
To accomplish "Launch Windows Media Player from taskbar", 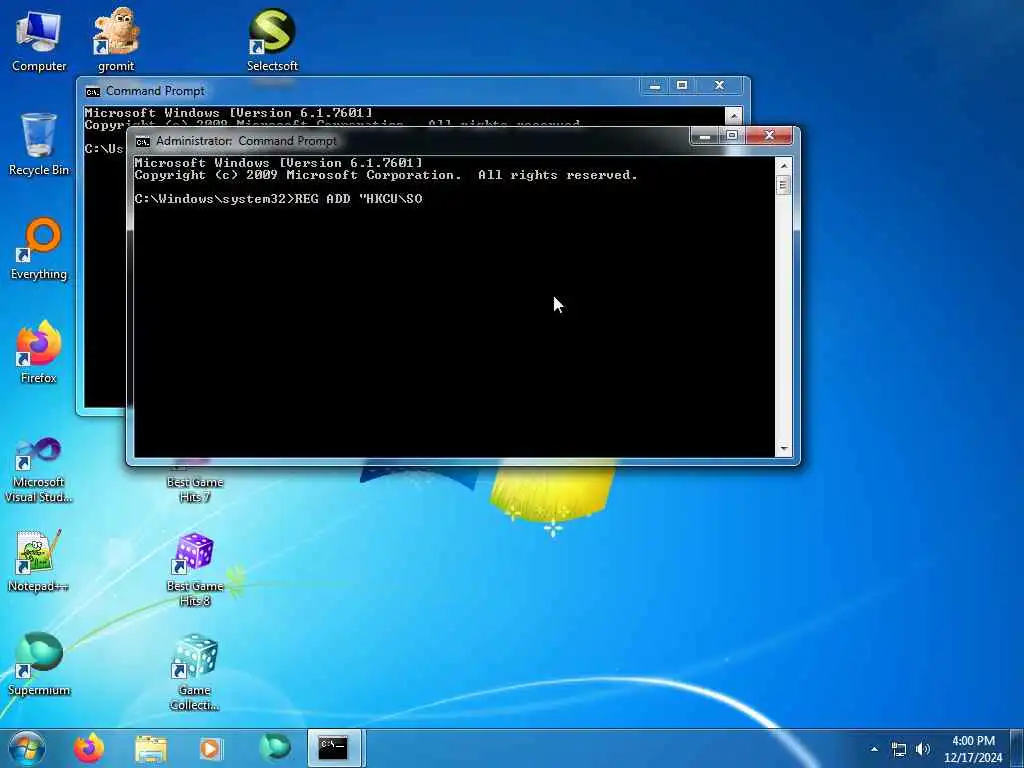I will 210,748.
